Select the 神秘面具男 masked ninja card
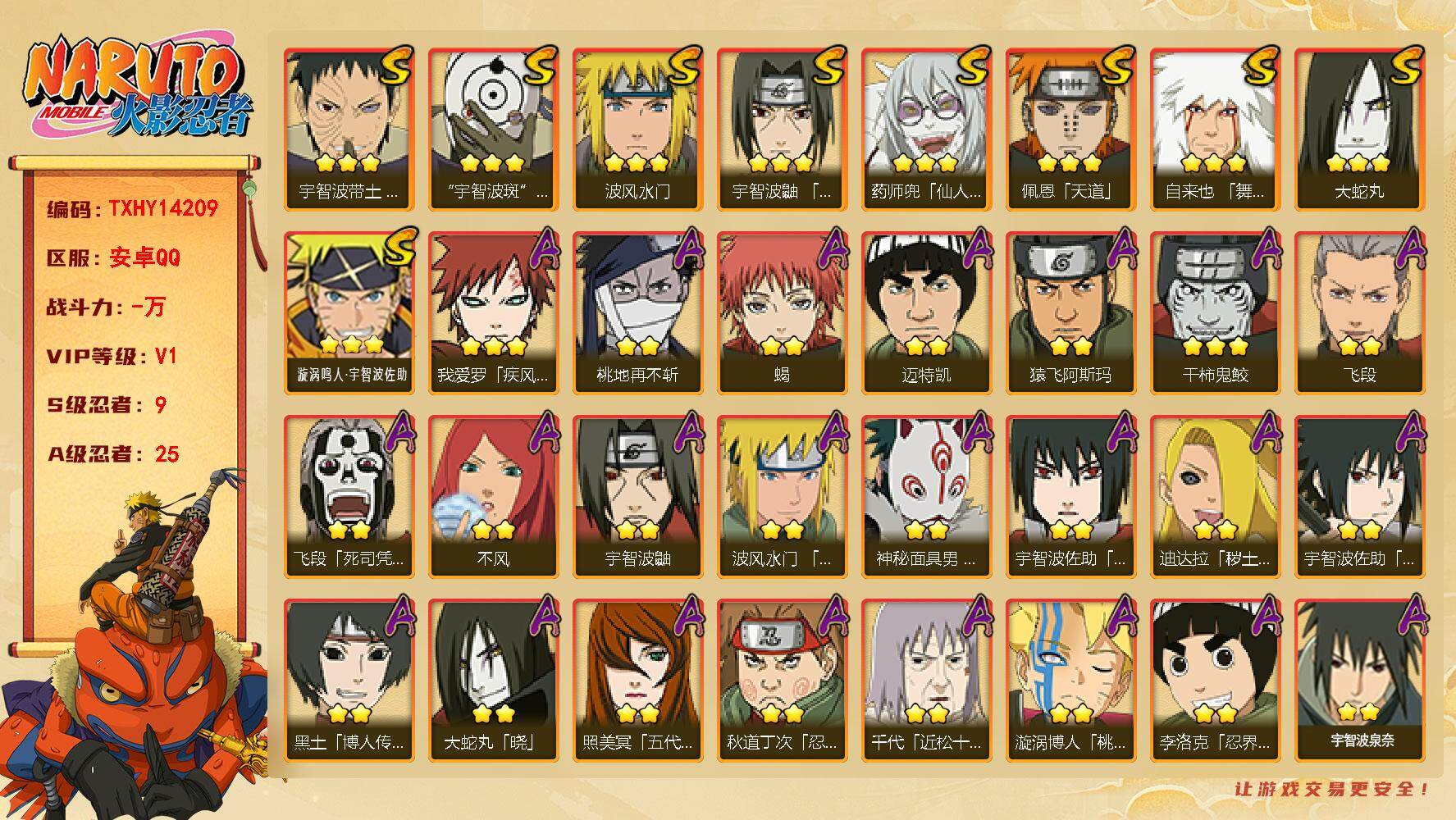The height and width of the screenshot is (820, 1456). 926,497
